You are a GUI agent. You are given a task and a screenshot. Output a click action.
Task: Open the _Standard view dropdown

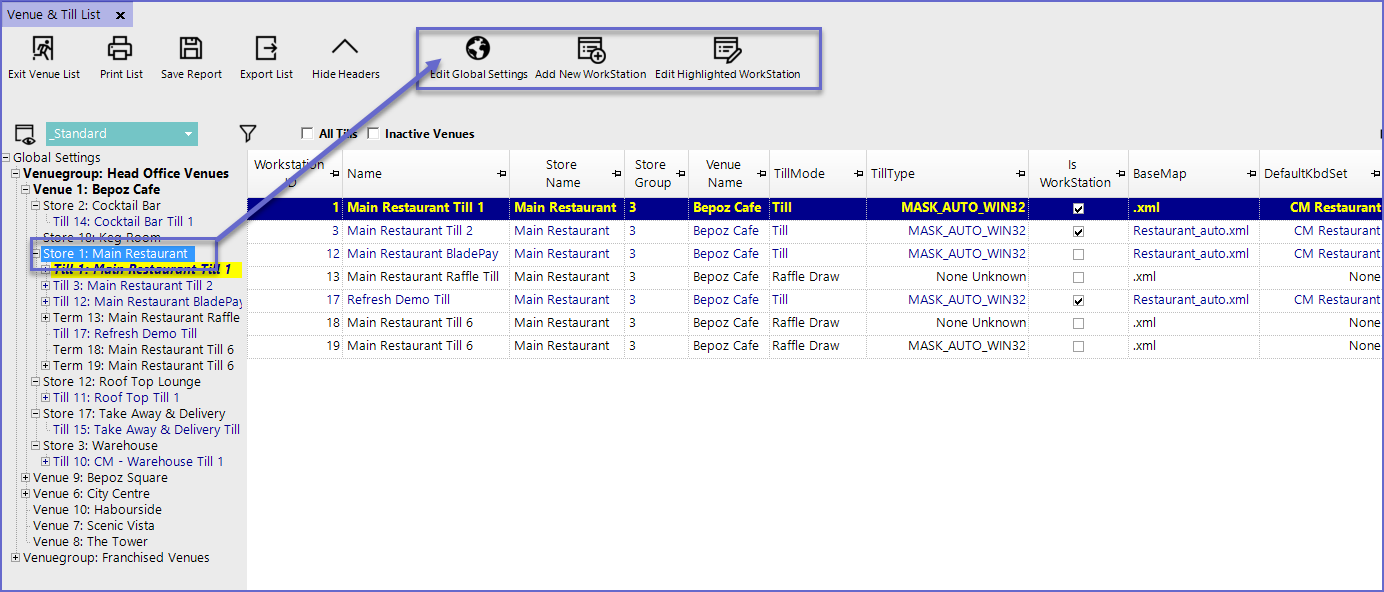[x=188, y=134]
